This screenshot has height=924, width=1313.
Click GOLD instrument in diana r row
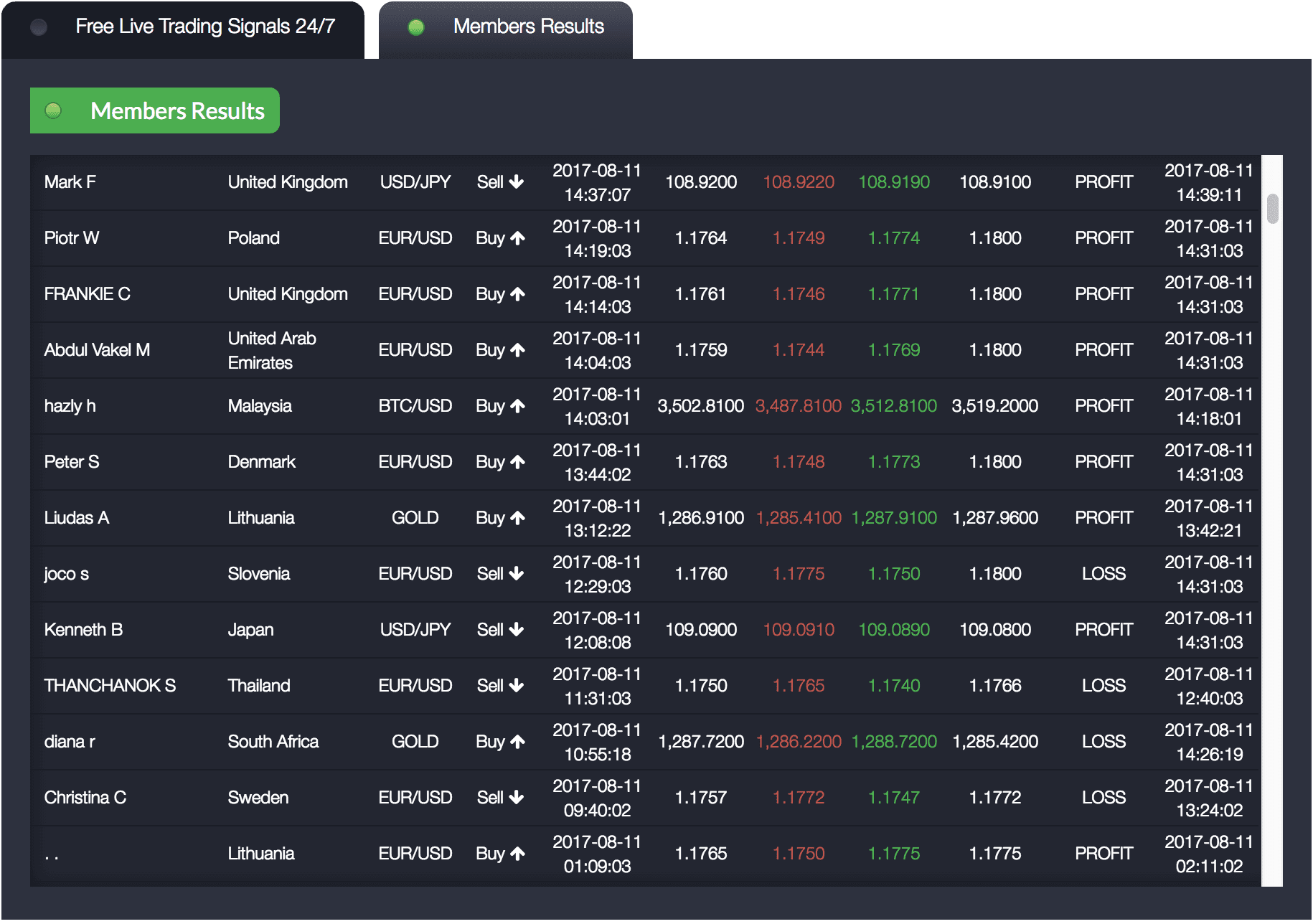(415, 742)
